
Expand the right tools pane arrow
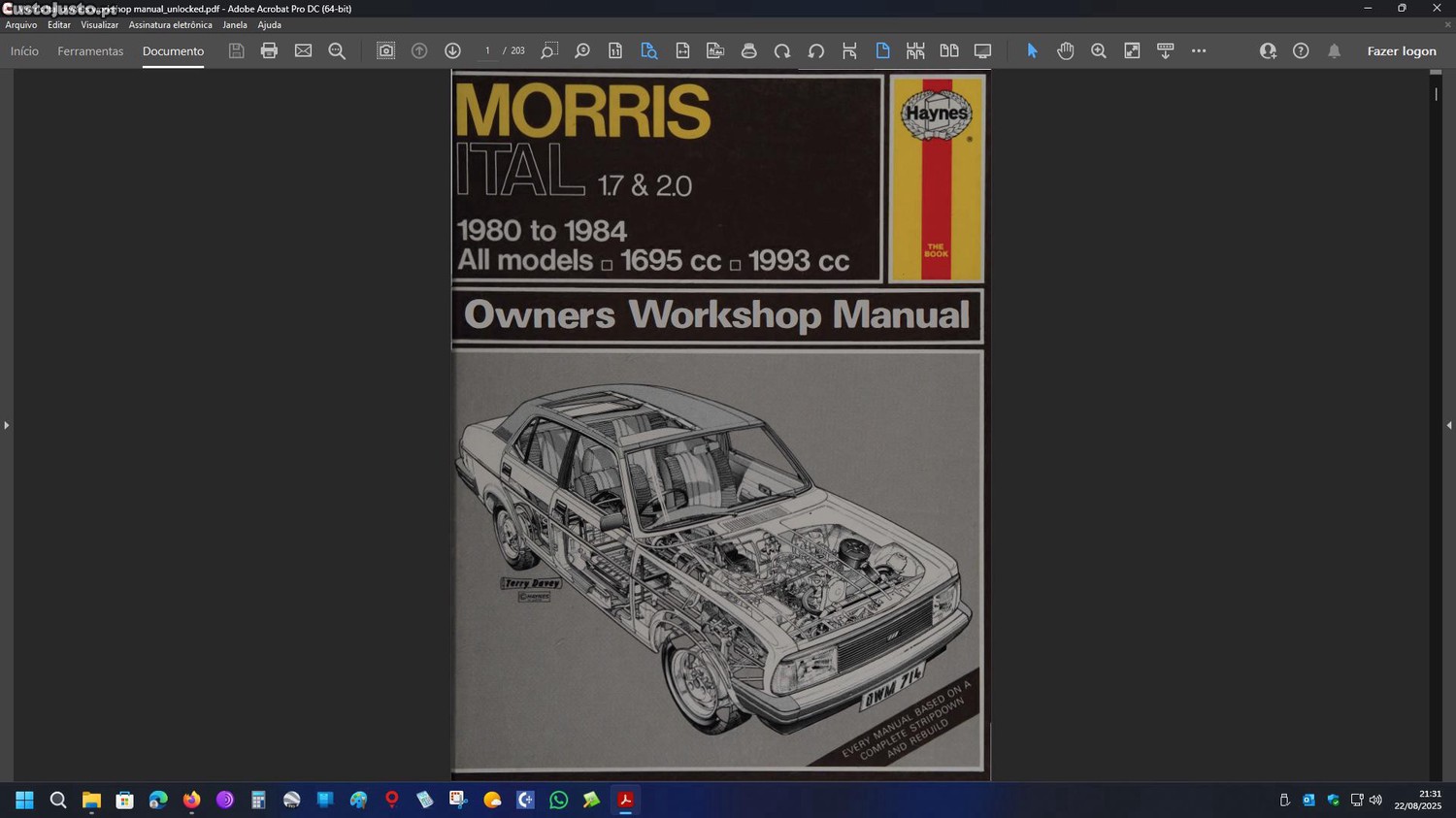1448,425
